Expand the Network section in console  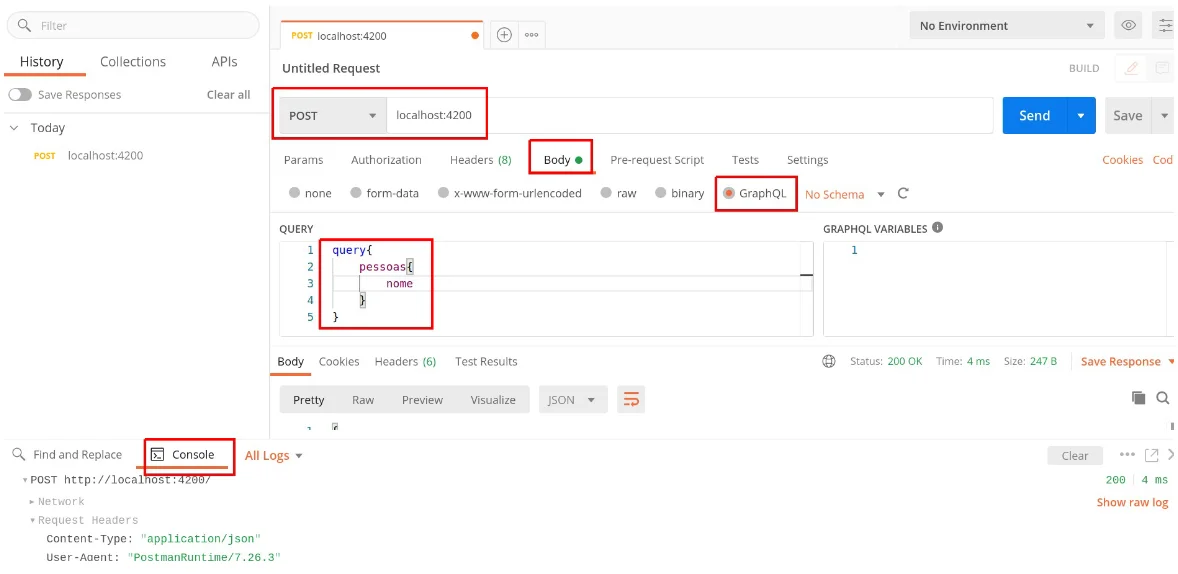pyautogui.click(x=32, y=501)
